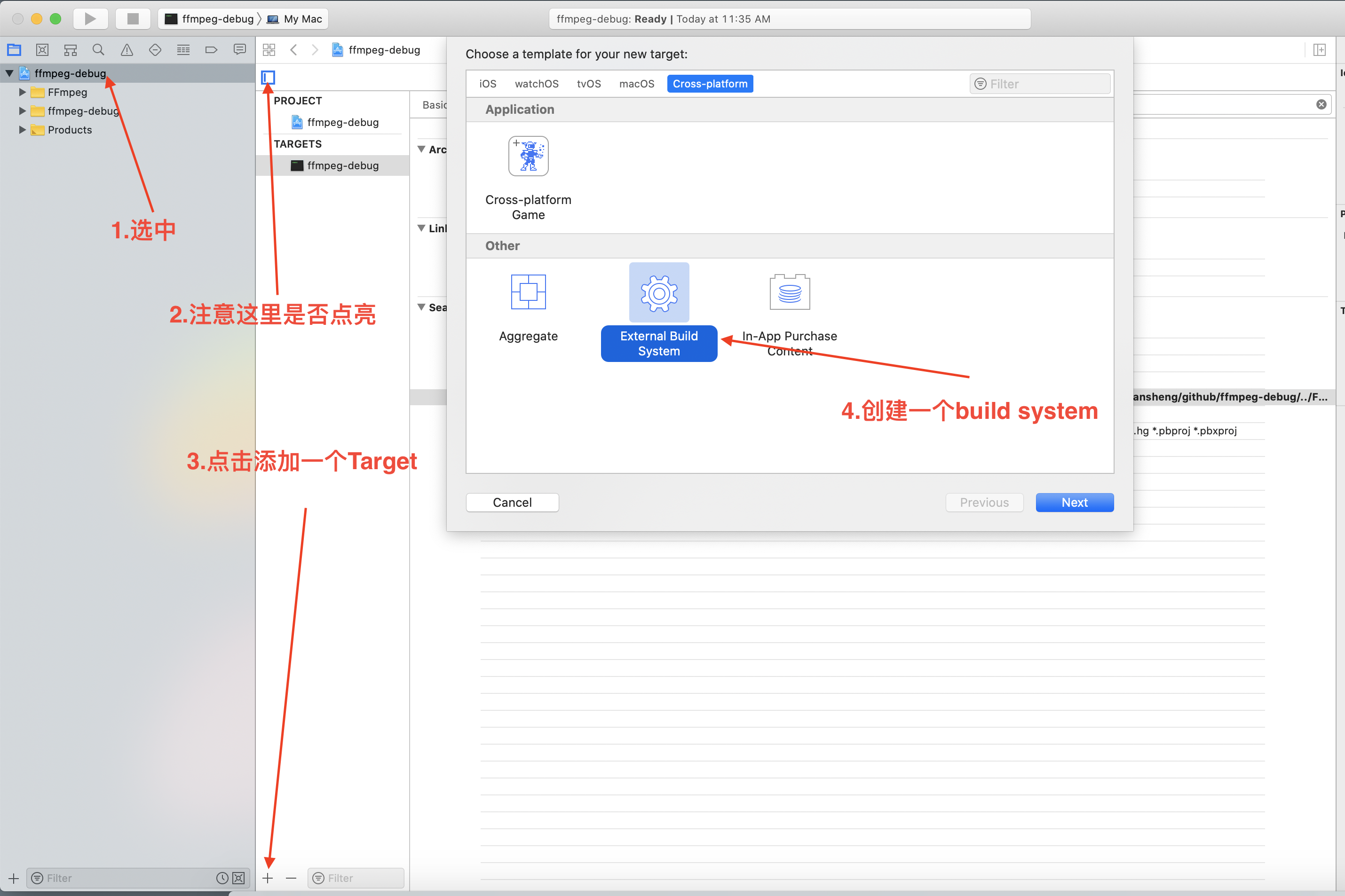Screen dimensions: 1345x896
Task: Open the Source Control navigator icon
Action: tap(42, 50)
